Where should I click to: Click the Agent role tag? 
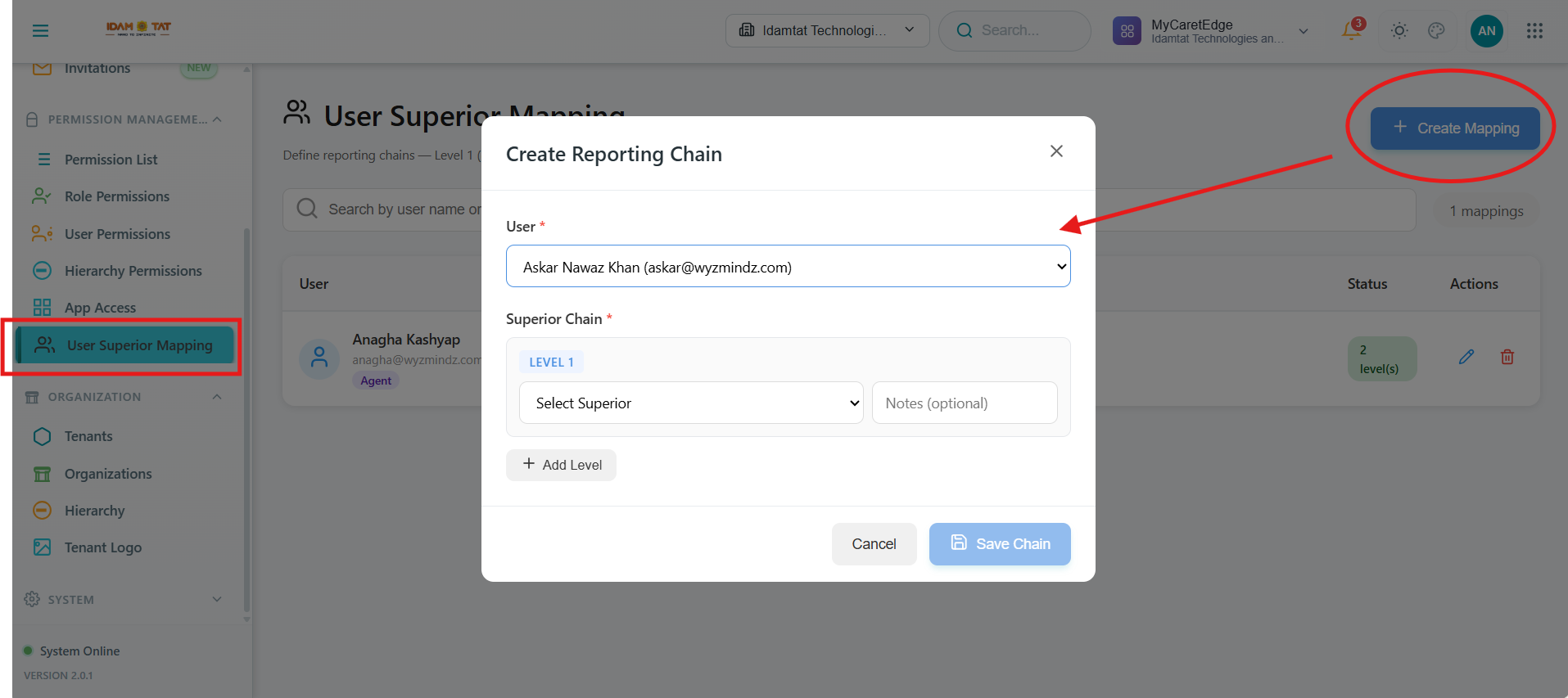tap(376, 381)
